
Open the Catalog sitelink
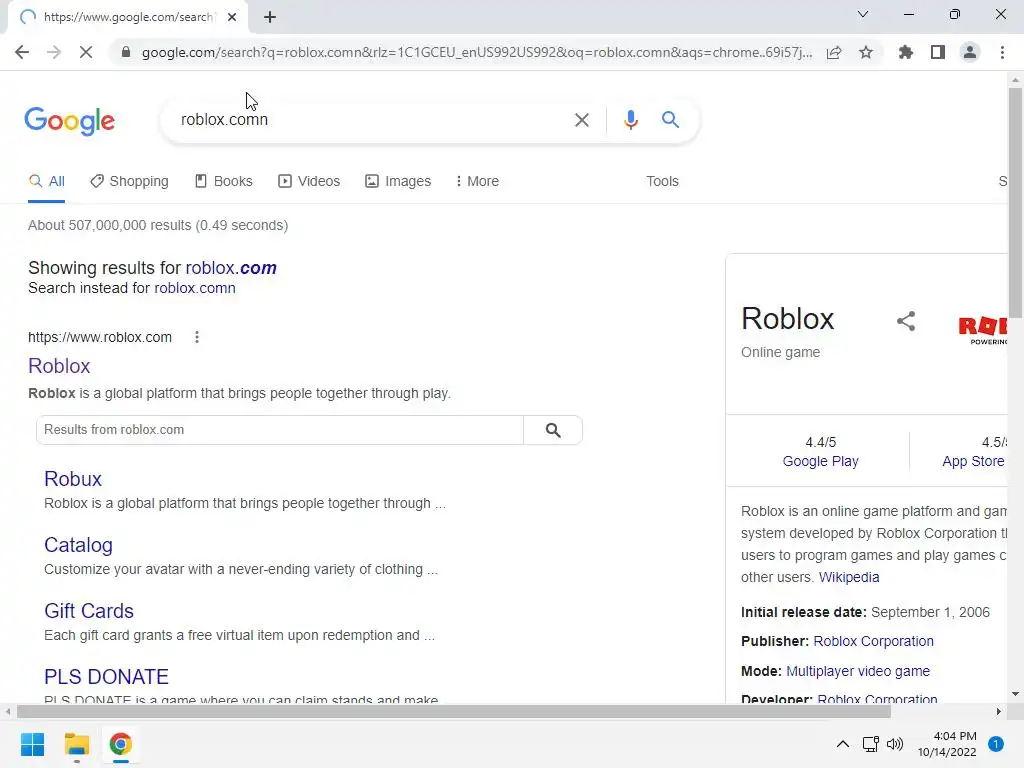click(78, 545)
